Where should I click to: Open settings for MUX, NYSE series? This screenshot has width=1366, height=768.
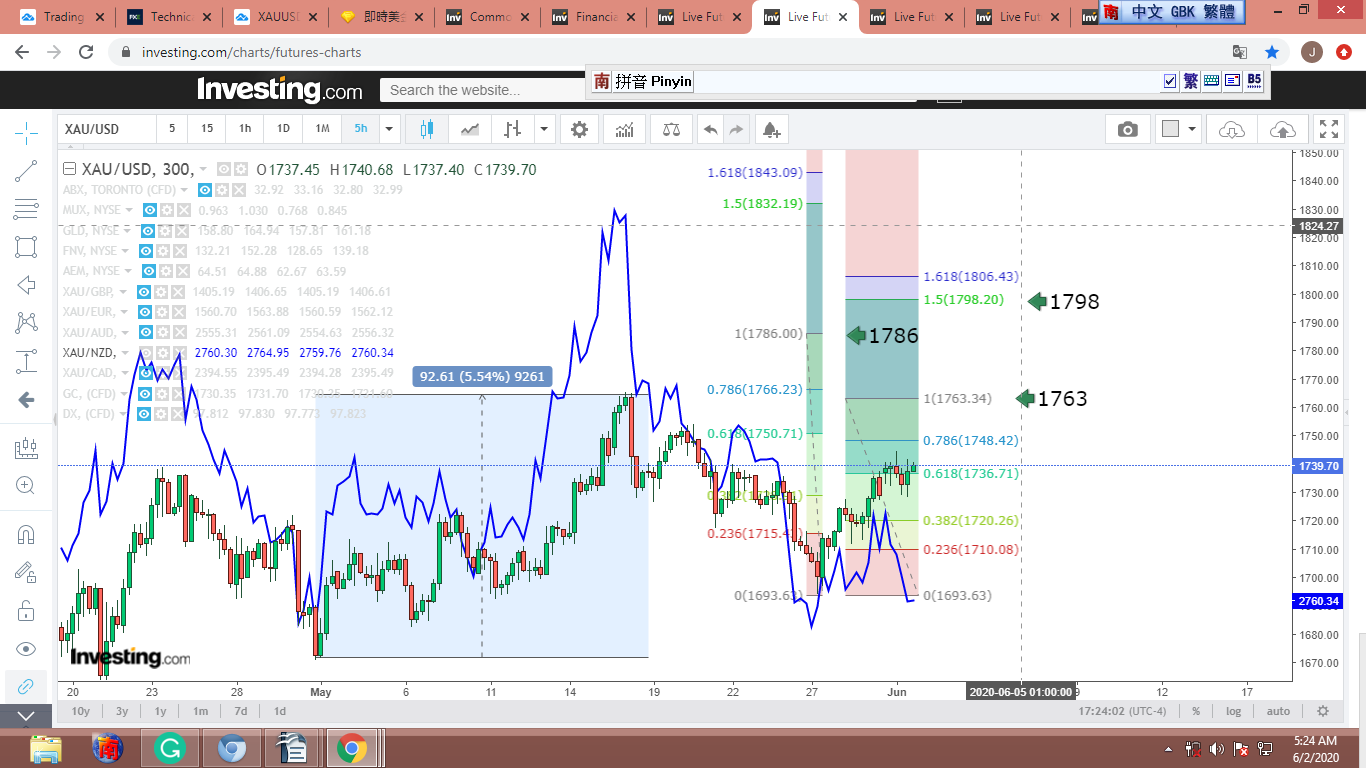167,210
